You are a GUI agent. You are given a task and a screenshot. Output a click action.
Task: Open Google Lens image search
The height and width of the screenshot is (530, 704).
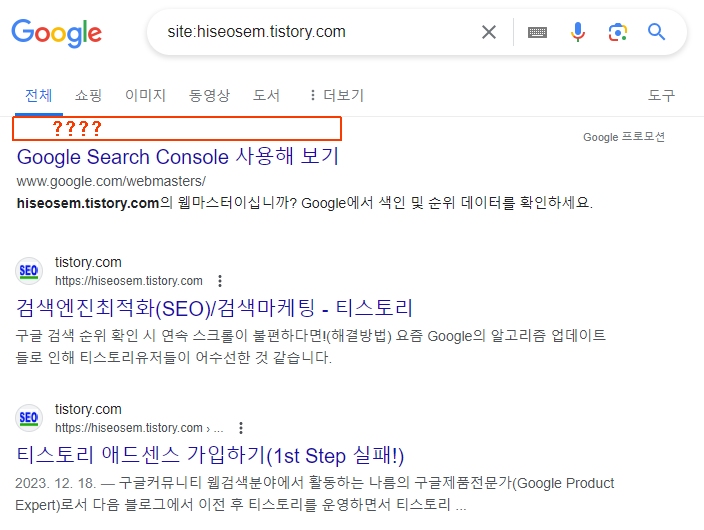[x=617, y=32]
